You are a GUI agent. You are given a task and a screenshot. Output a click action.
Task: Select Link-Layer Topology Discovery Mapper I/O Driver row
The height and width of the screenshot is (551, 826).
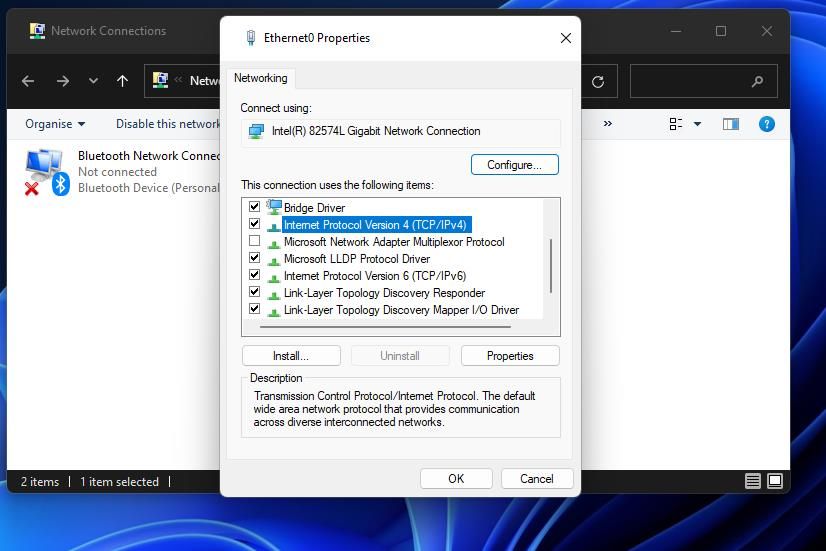(x=401, y=310)
